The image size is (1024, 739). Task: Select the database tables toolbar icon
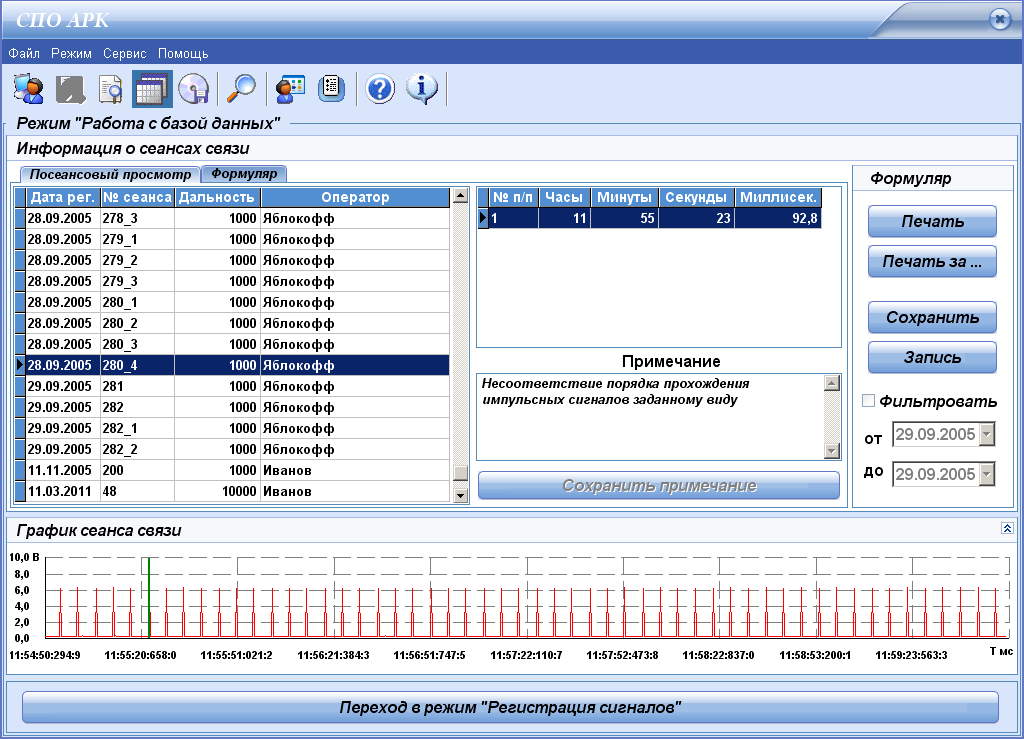[150, 89]
